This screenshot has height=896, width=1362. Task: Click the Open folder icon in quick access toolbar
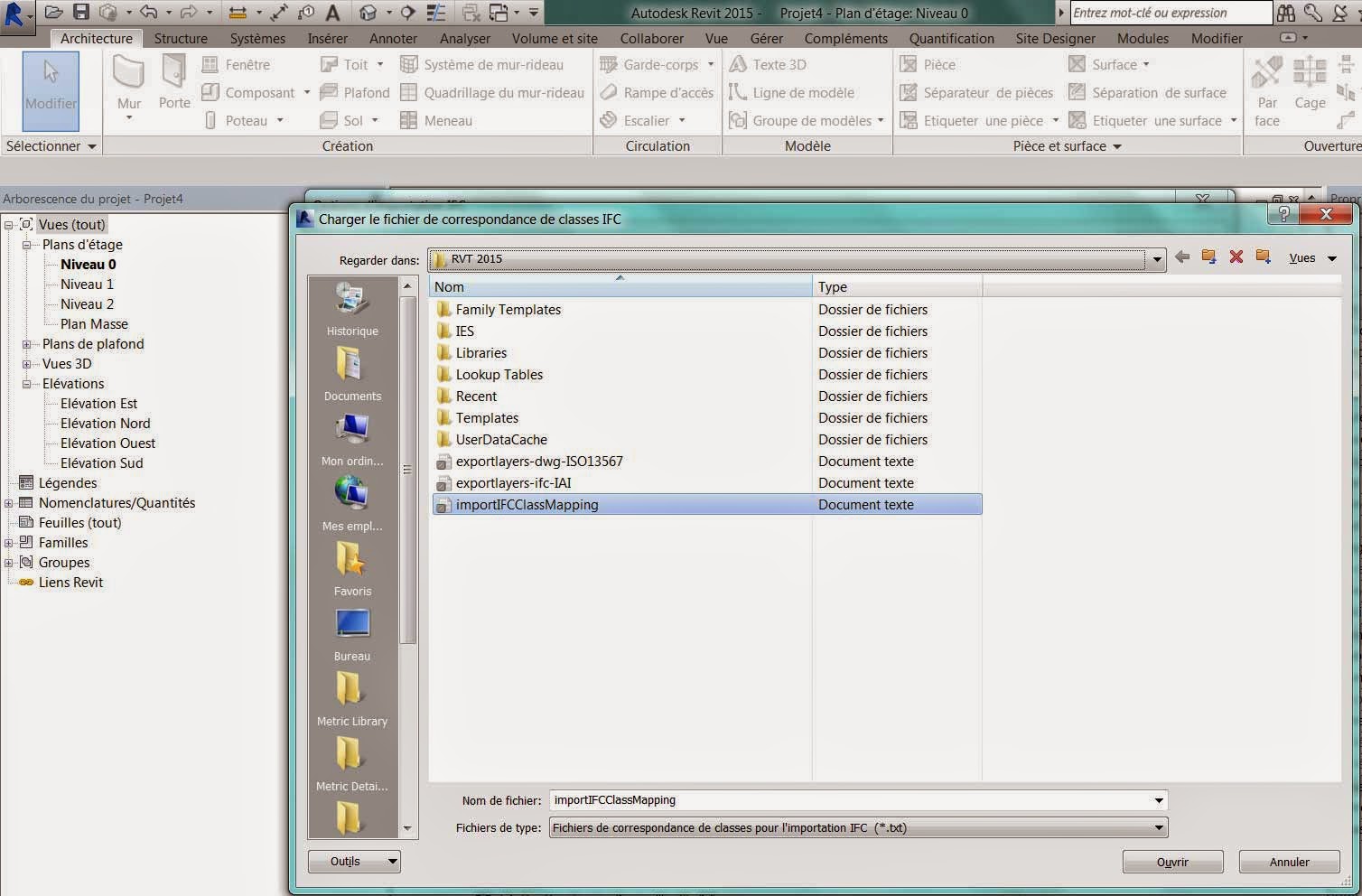[x=53, y=13]
